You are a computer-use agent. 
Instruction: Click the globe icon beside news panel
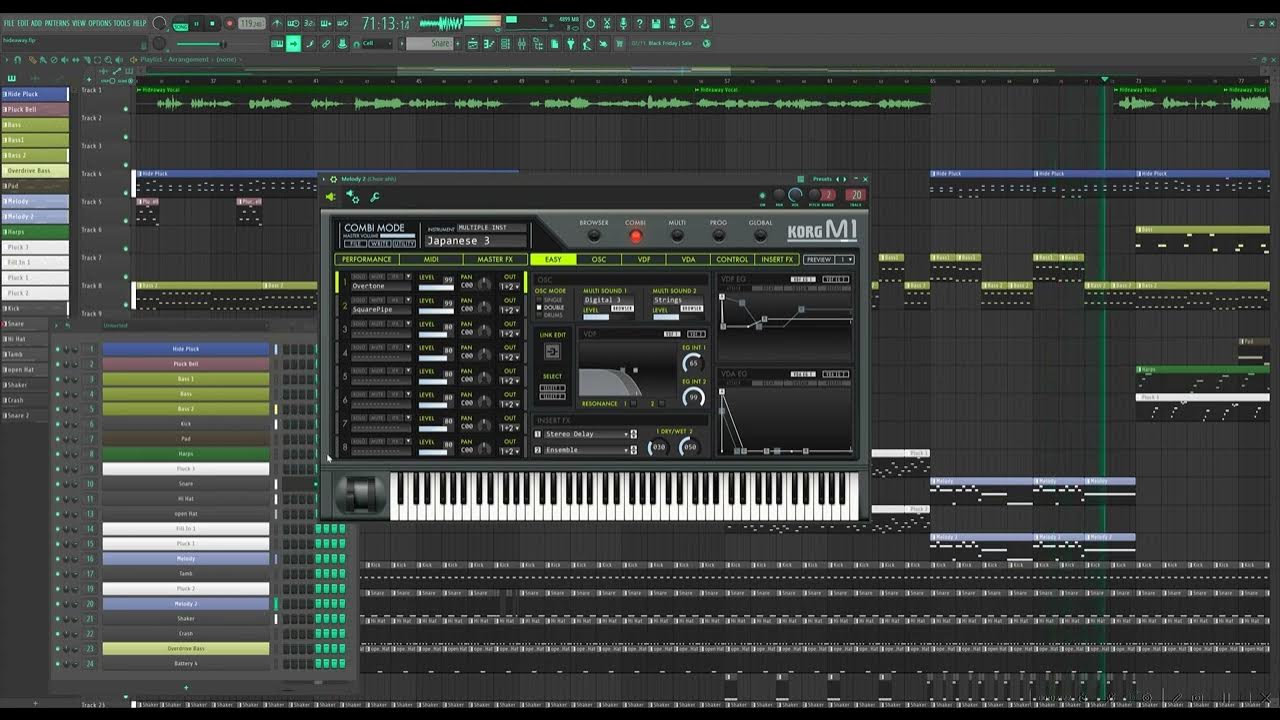tap(705, 43)
